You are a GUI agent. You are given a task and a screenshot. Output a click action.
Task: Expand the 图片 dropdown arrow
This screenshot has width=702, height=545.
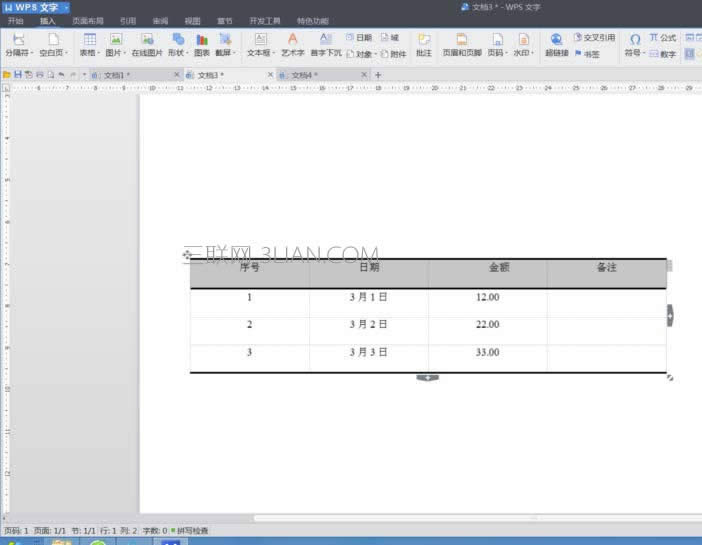pyautogui.click(x=124, y=53)
